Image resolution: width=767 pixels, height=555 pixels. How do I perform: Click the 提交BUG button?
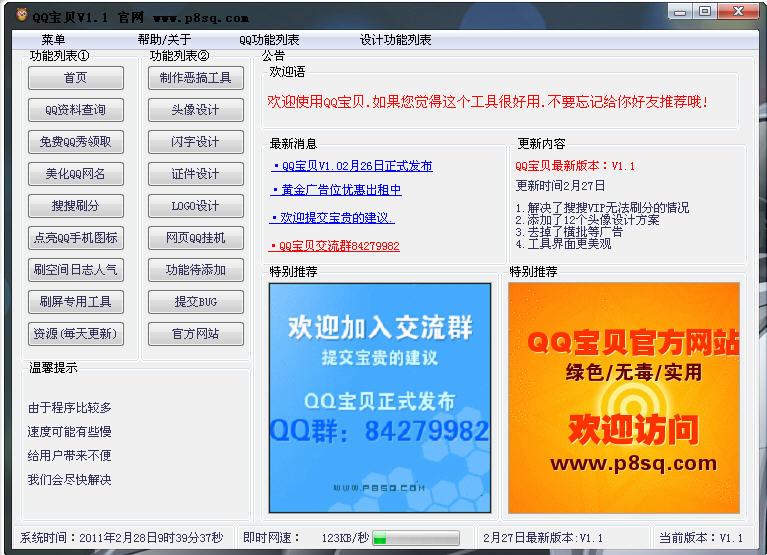tap(196, 302)
